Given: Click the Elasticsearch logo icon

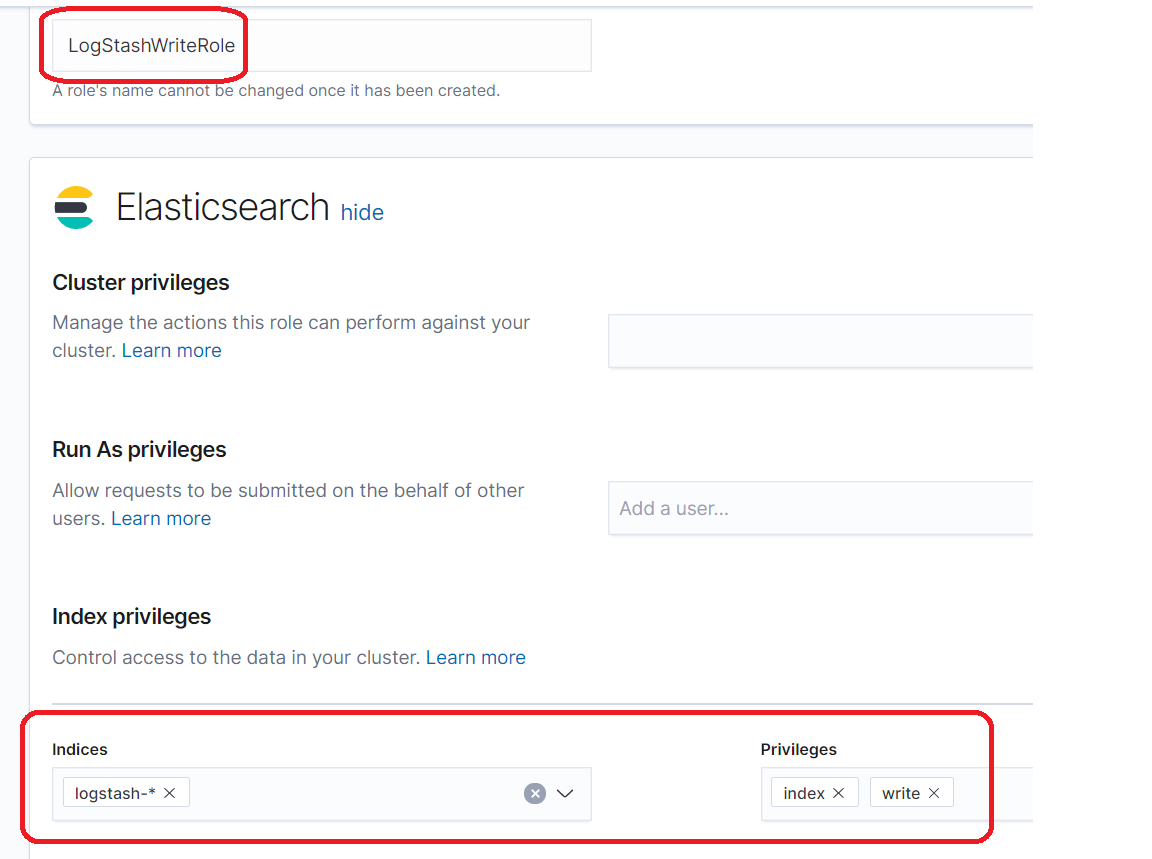Looking at the screenshot, I should pos(74,208).
